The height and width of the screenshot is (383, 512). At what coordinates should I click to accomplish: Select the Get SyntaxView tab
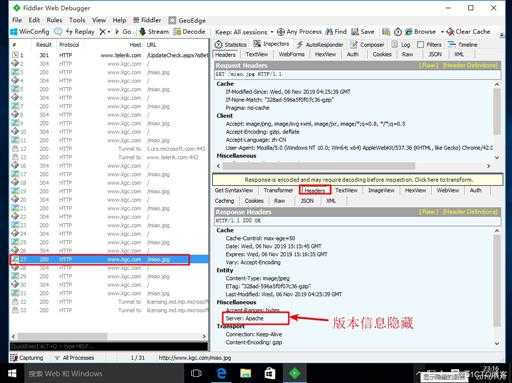234,190
